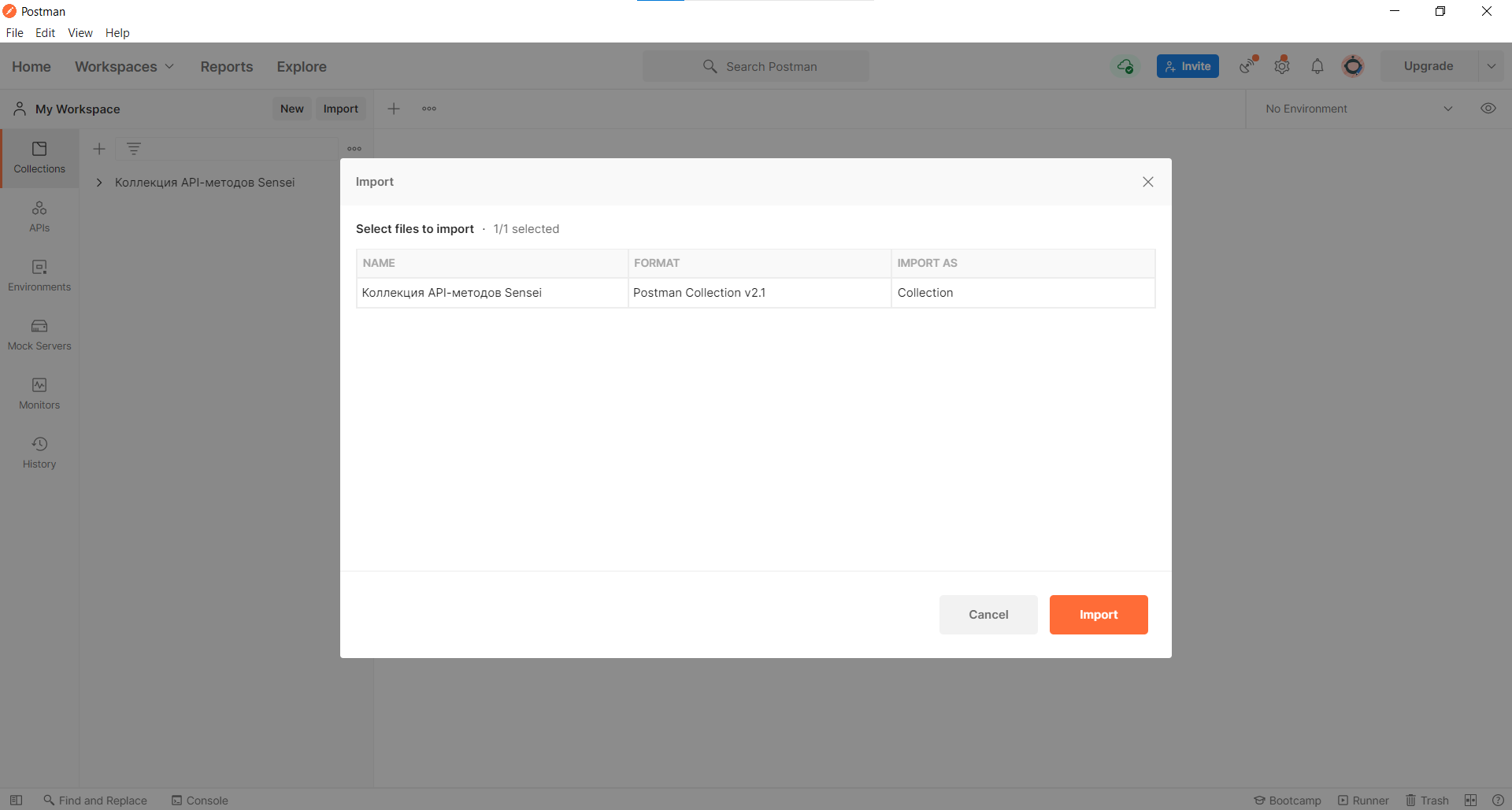This screenshot has height=810, width=1512.
Task: Open the settings gear icon
Action: (x=1282, y=66)
